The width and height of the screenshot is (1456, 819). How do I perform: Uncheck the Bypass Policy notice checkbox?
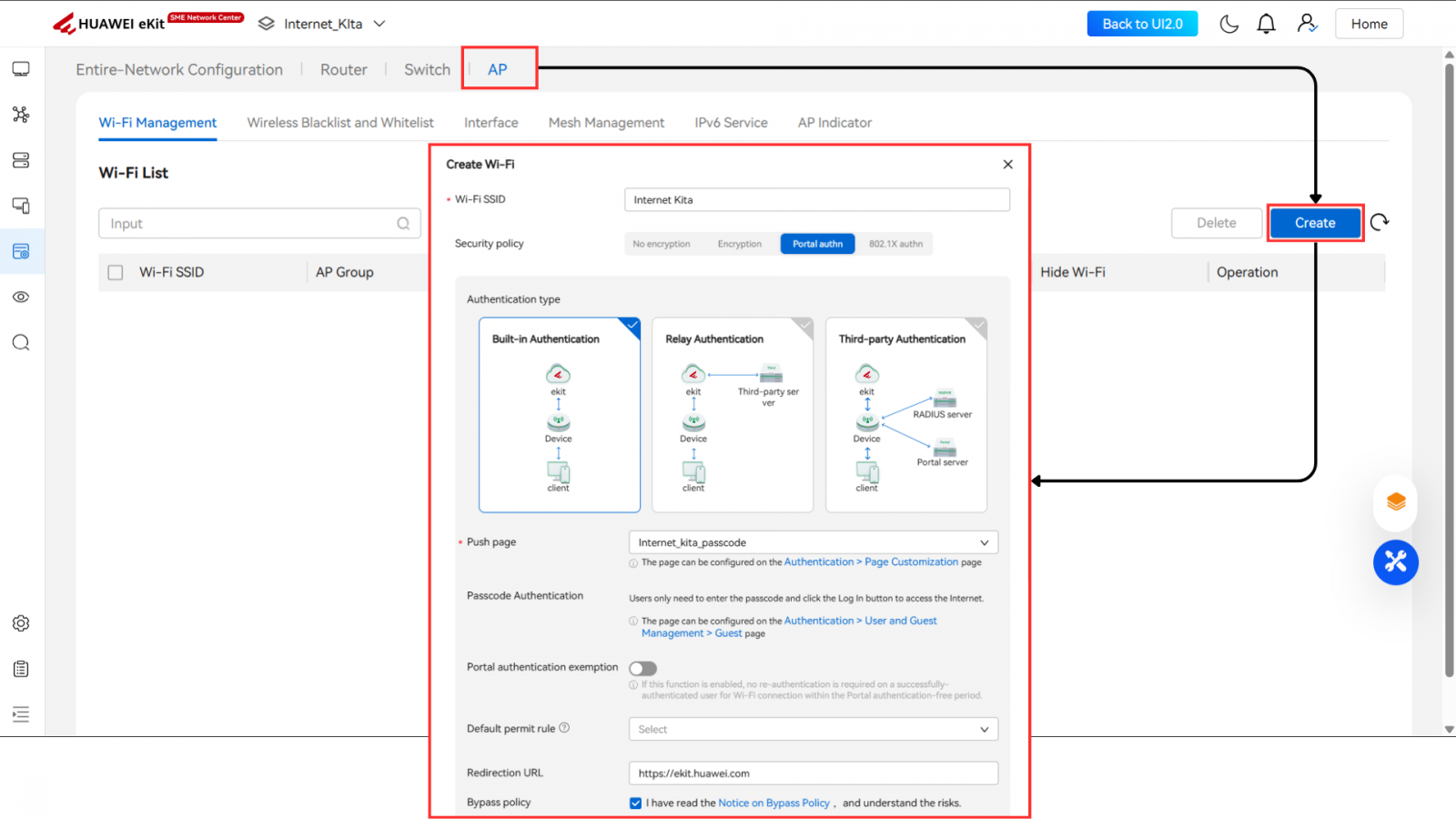click(x=635, y=803)
